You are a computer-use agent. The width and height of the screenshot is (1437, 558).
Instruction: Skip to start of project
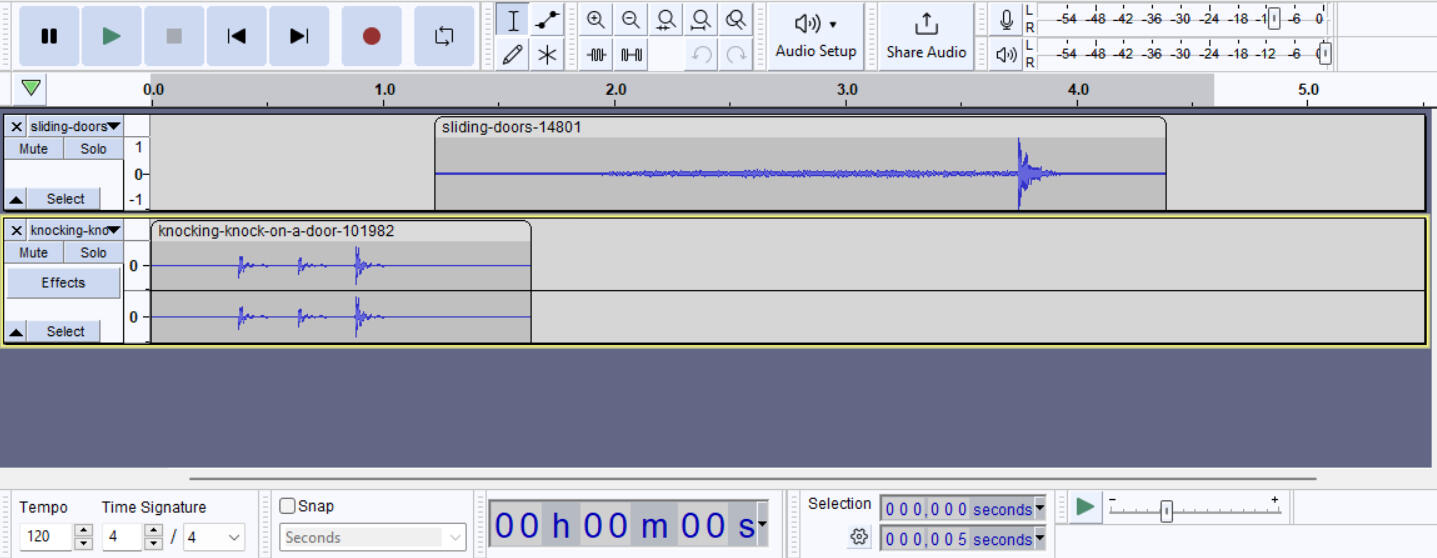point(236,36)
